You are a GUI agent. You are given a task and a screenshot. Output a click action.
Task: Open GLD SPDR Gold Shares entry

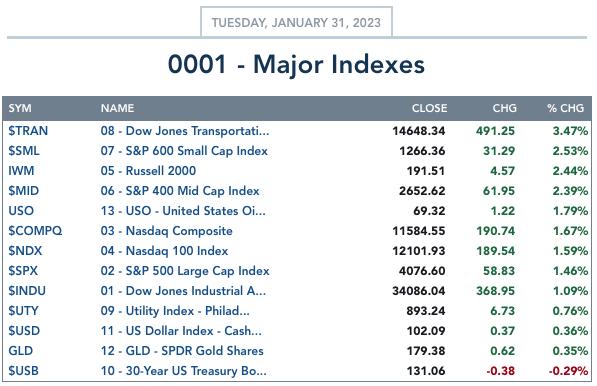coord(182,351)
